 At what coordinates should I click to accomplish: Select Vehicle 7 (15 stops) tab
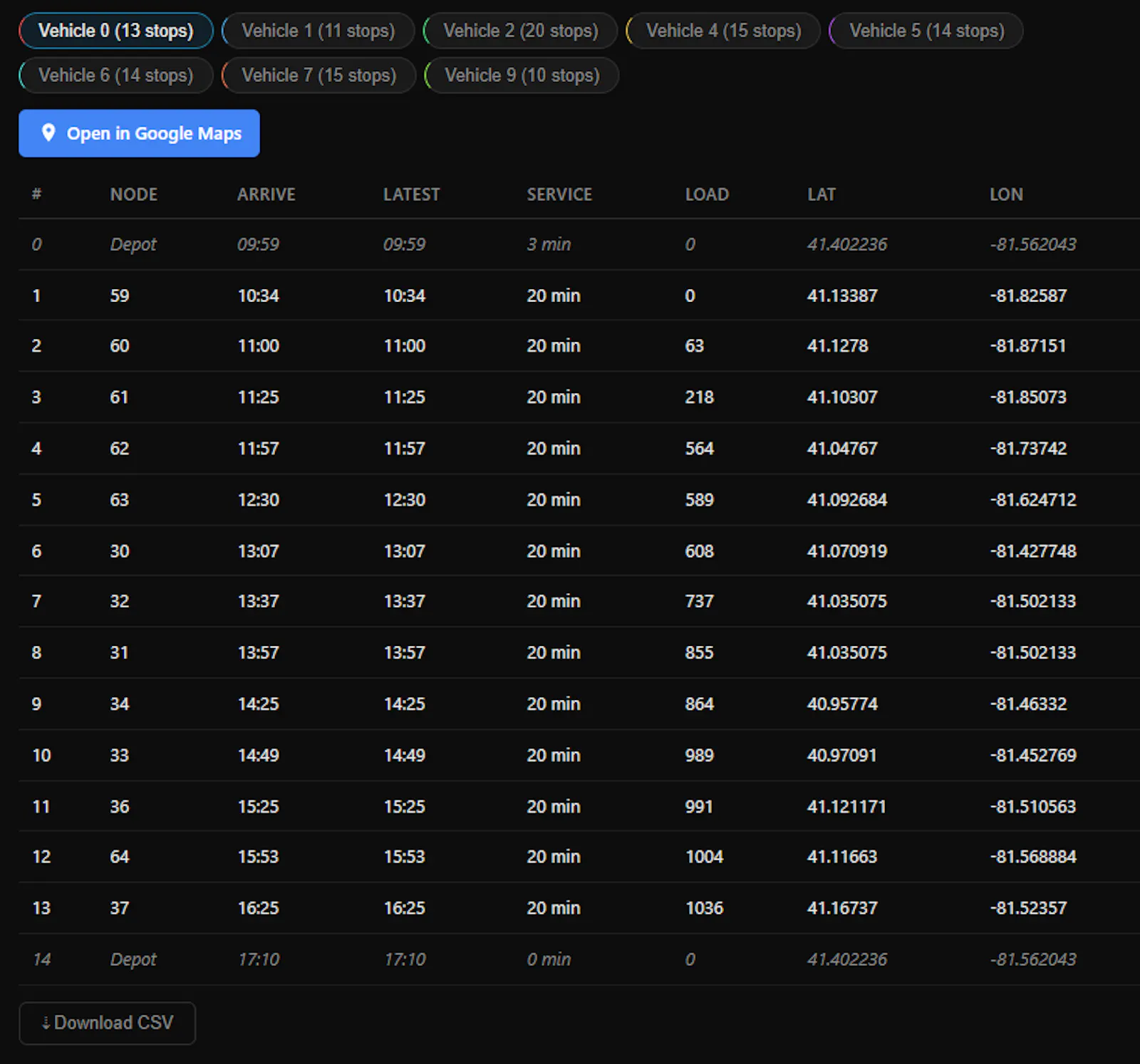318,75
